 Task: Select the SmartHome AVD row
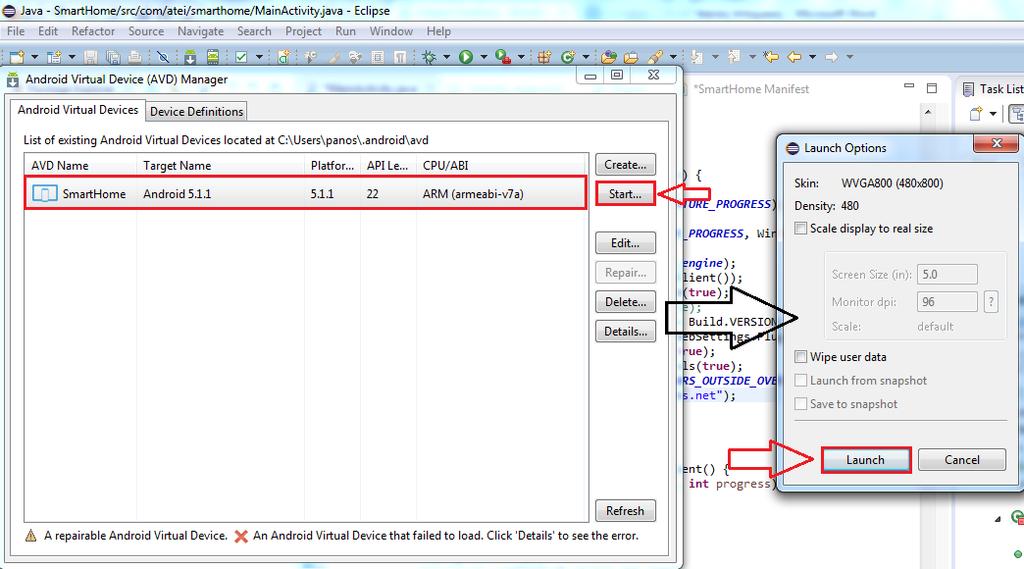(x=306, y=193)
